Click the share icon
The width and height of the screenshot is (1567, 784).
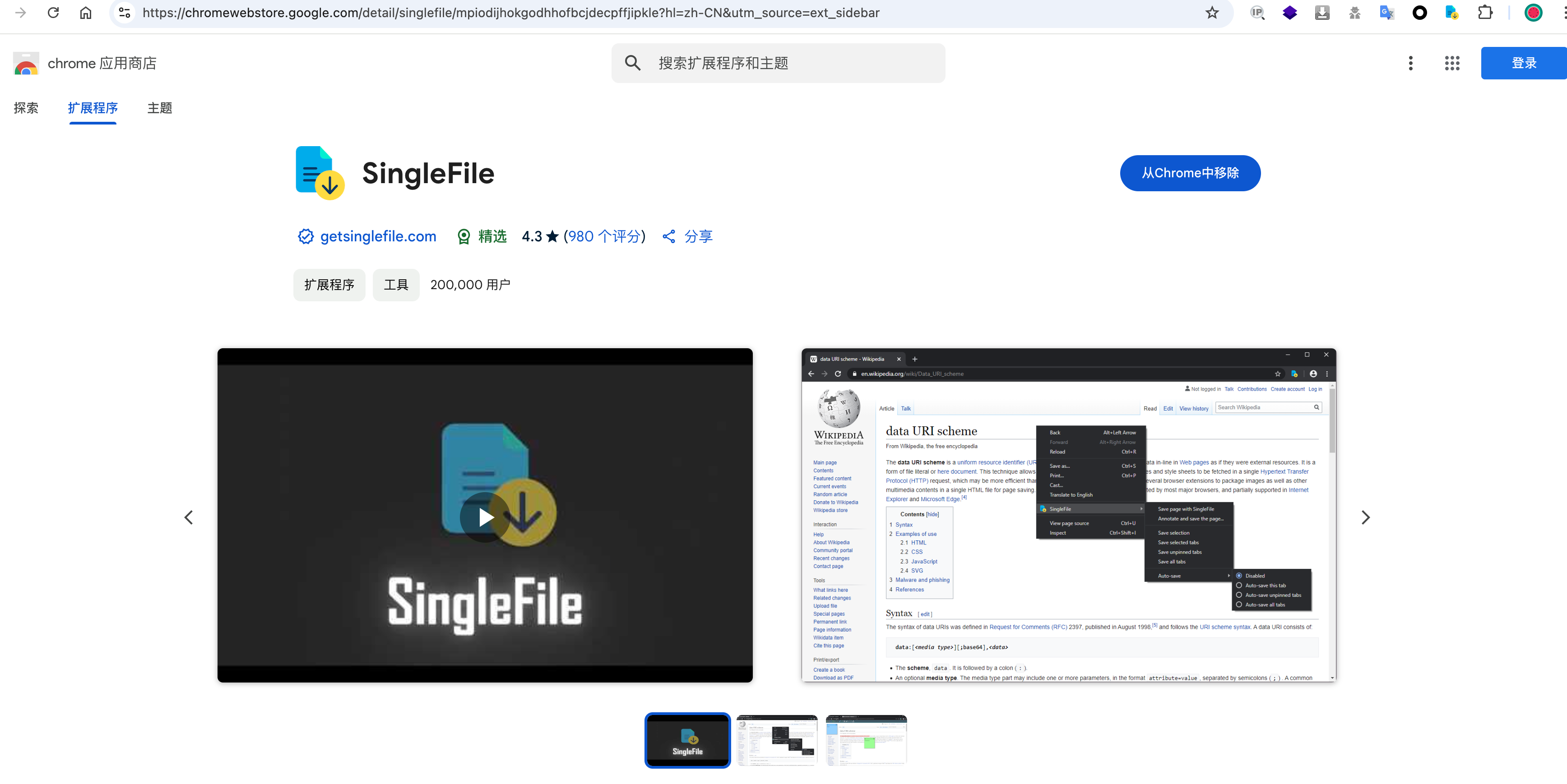(668, 237)
